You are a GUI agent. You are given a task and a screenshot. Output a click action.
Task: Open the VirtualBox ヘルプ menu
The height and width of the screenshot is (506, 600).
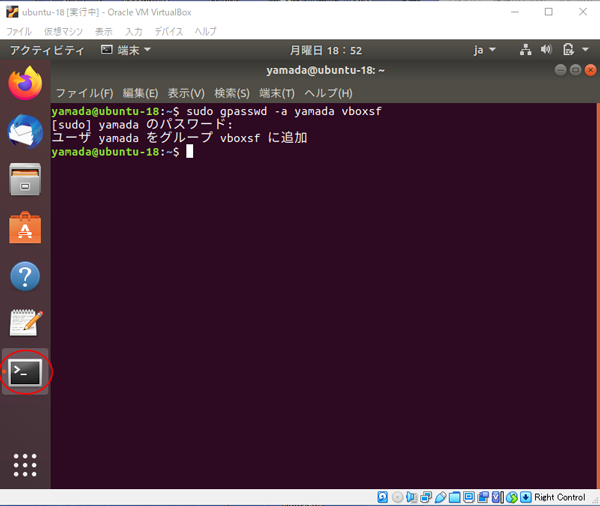point(205,31)
